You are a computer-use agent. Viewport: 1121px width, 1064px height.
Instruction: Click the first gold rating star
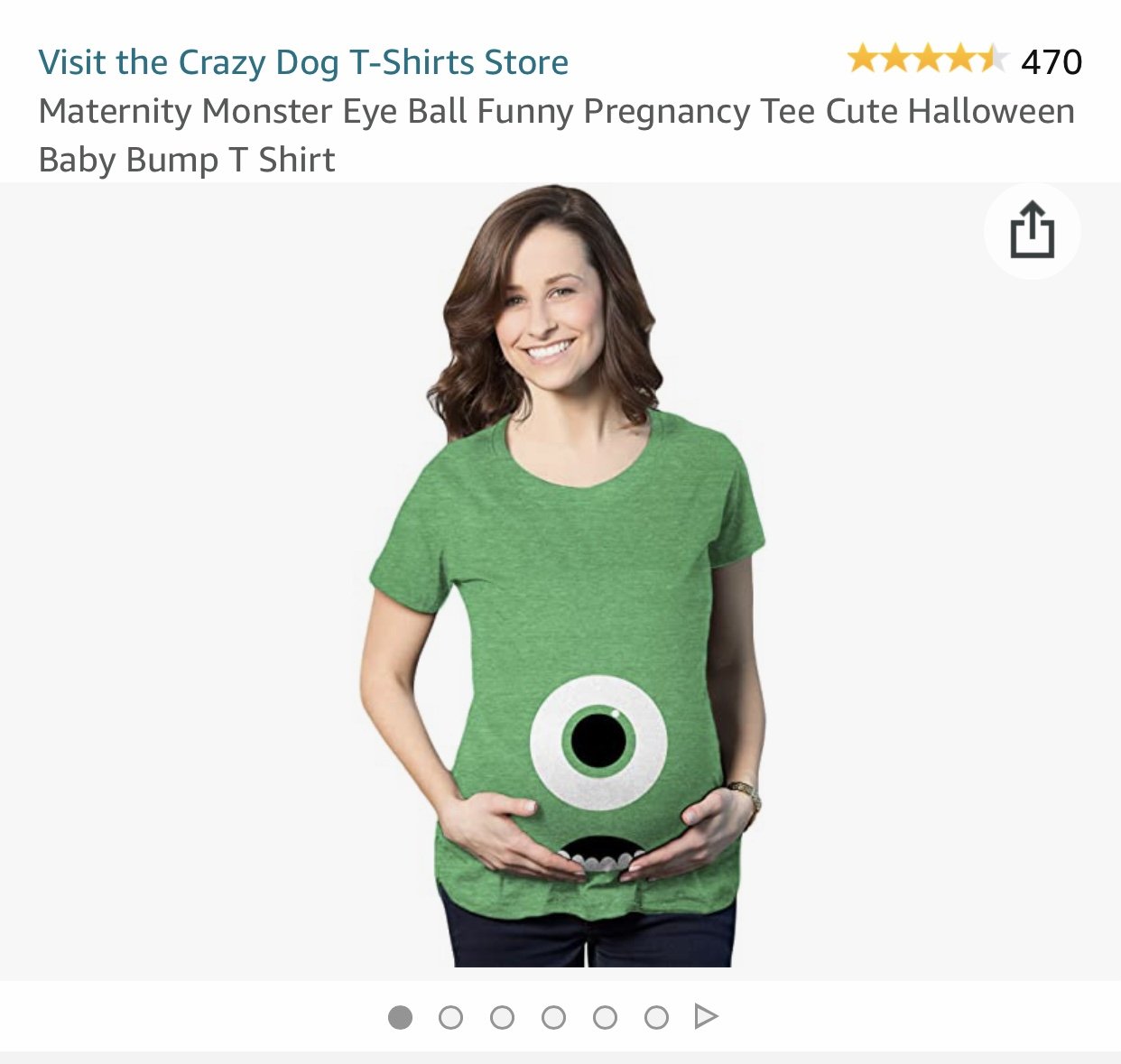(x=863, y=59)
